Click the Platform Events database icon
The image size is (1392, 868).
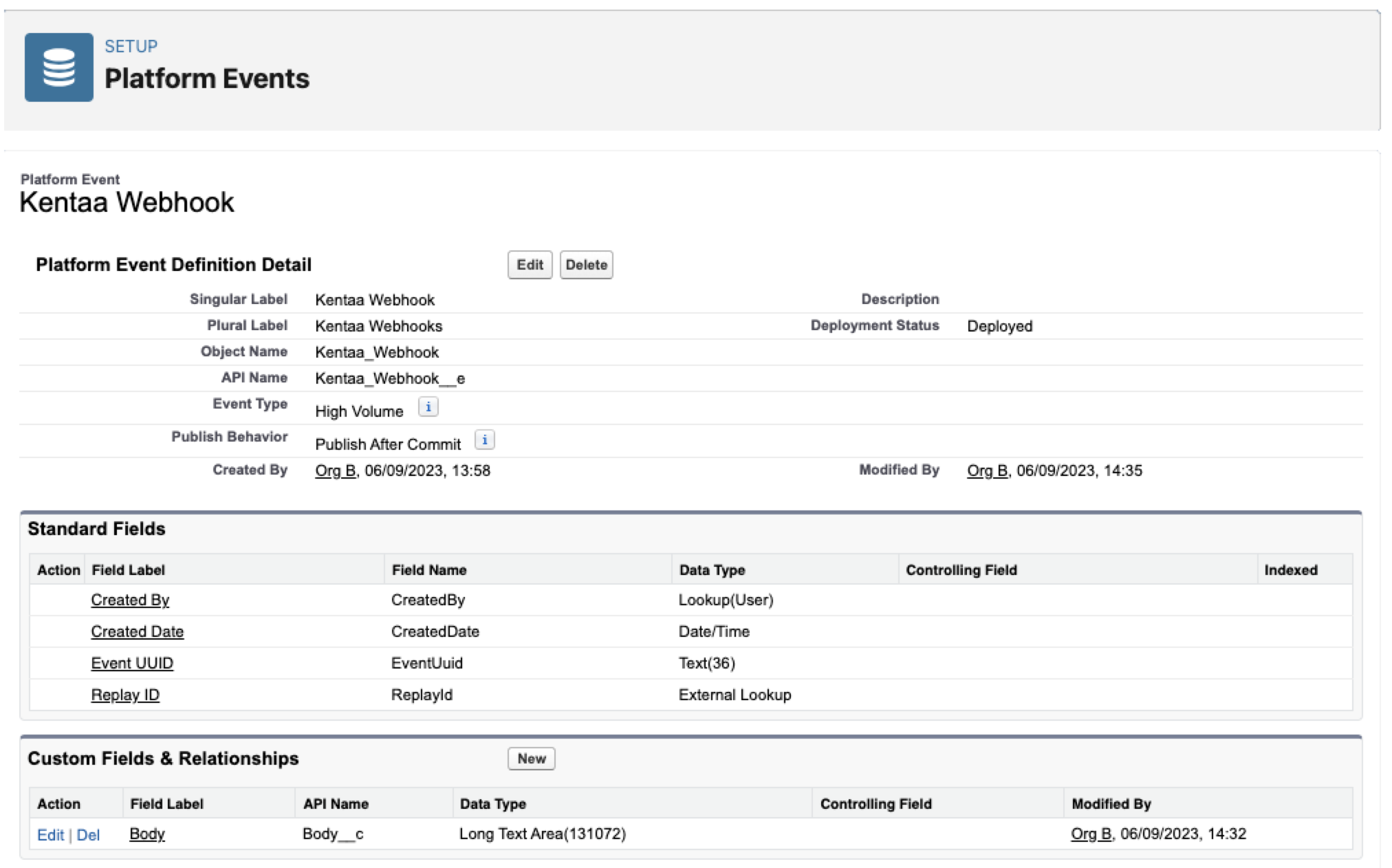coord(59,67)
